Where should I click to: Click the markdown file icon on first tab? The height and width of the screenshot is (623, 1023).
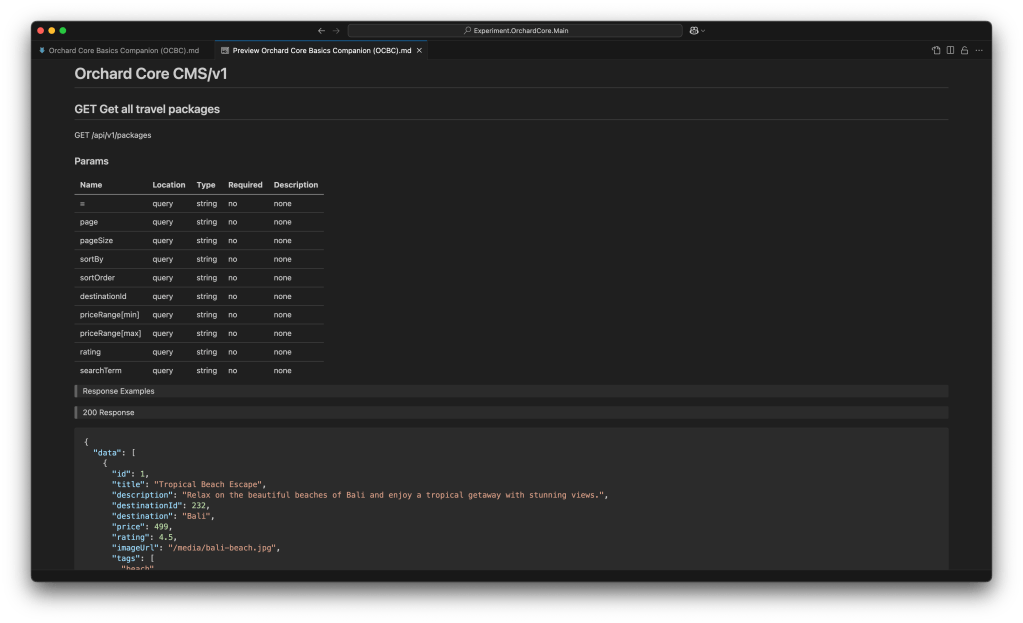click(x=42, y=50)
